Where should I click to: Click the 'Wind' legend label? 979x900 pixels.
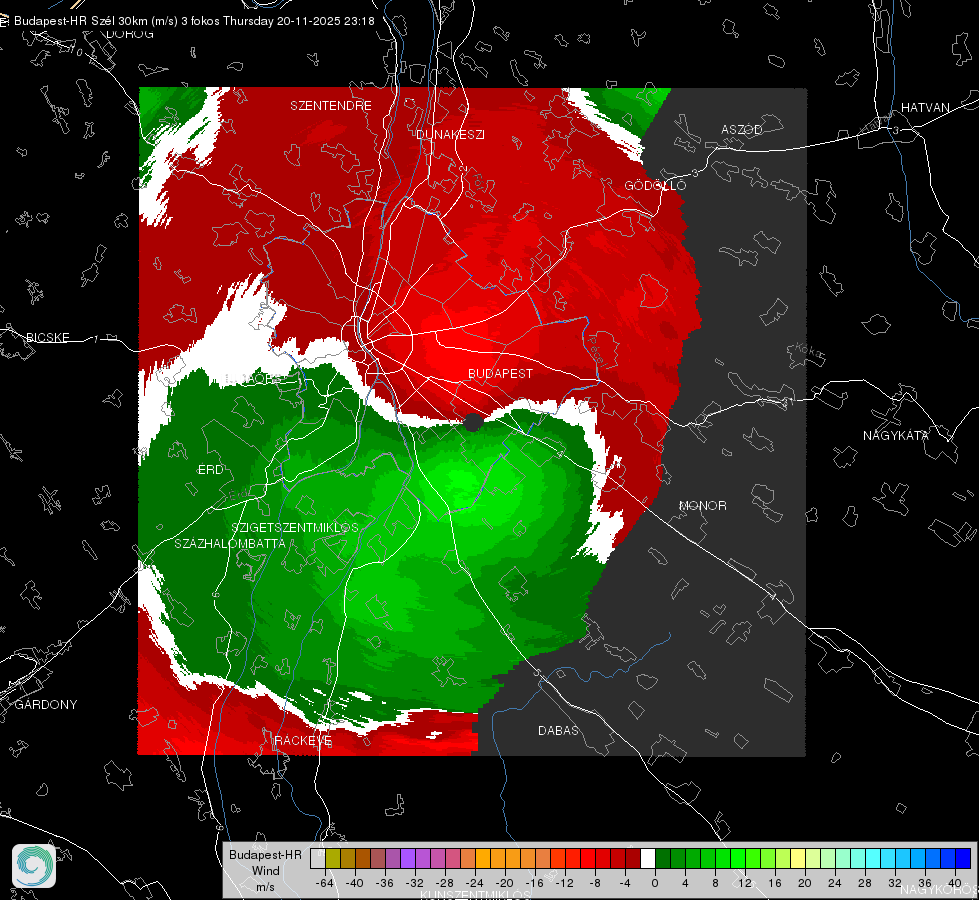coord(266,871)
